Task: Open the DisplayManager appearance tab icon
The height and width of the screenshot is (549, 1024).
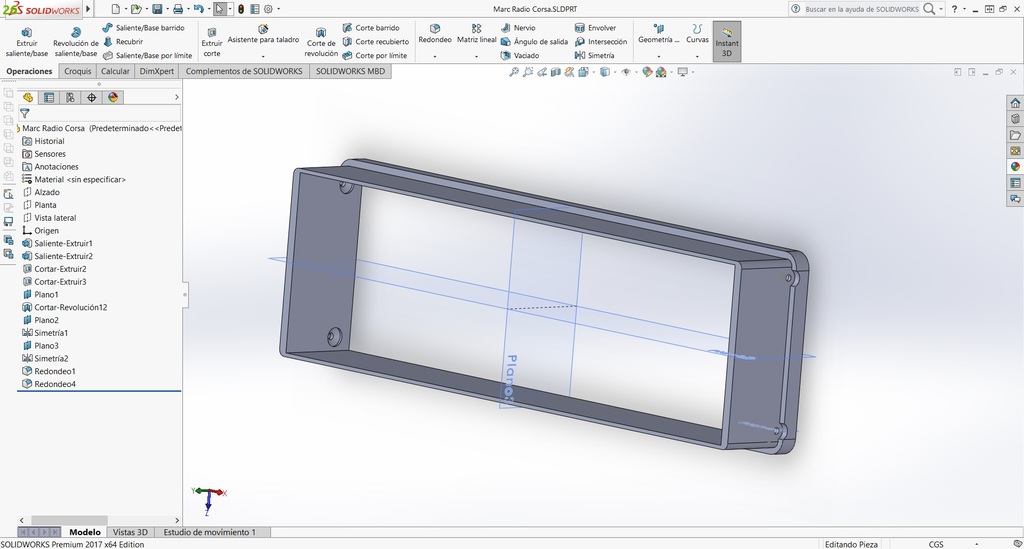Action: tap(113, 97)
